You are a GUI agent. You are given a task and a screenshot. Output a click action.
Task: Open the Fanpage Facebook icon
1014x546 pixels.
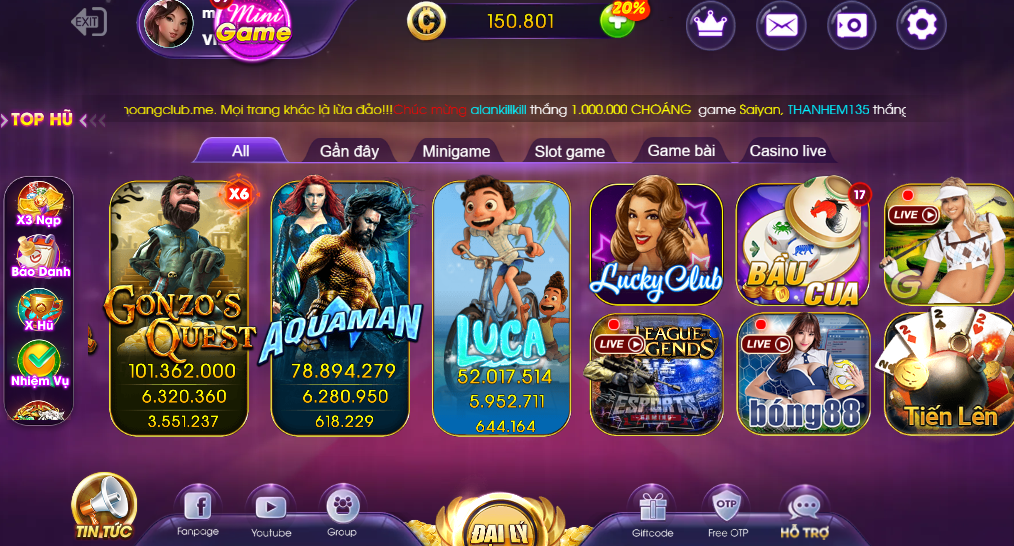[x=198, y=506]
